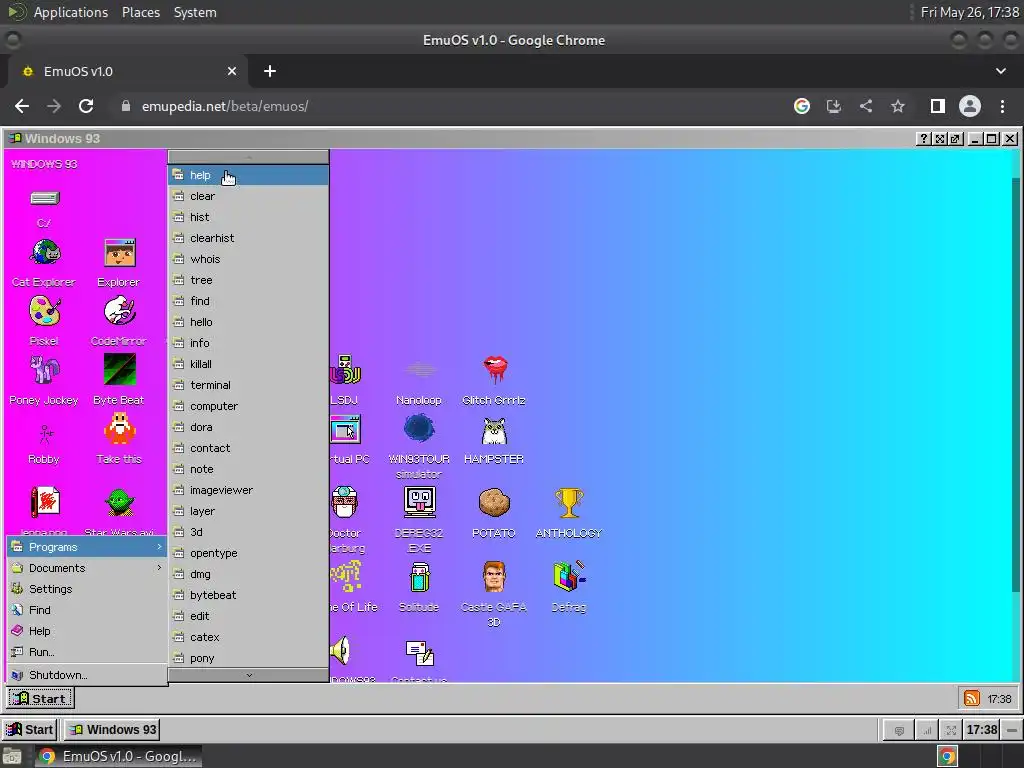Select Help in the Start menu
The height and width of the screenshot is (768, 1024).
click(x=87, y=631)
